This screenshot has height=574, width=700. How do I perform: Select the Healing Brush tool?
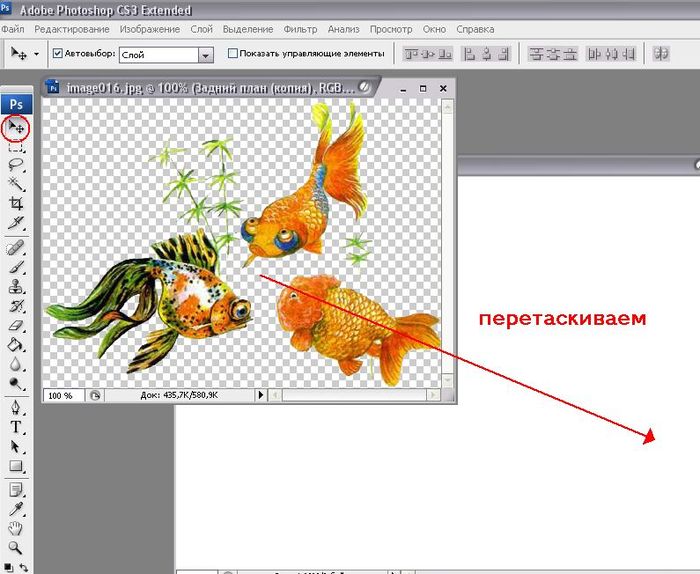pyautogui.click(x=16, y=247)
